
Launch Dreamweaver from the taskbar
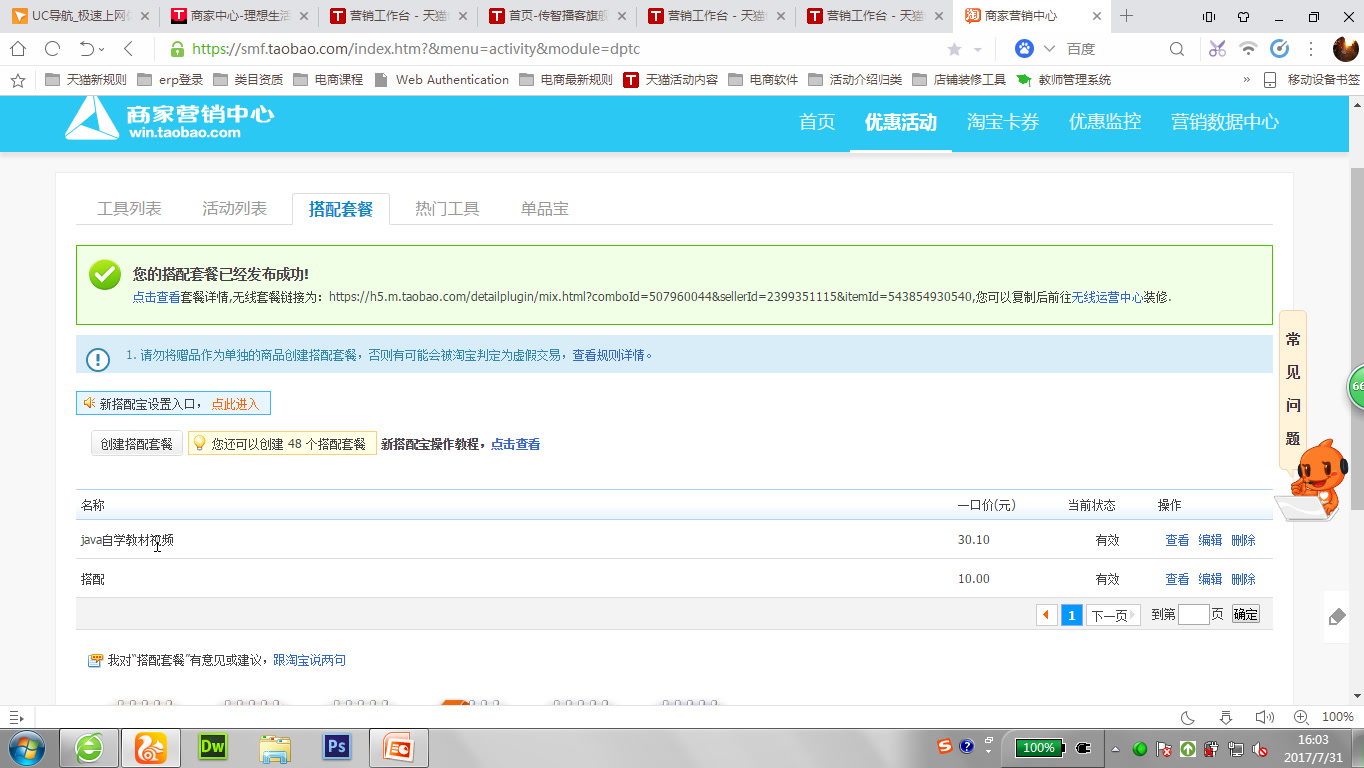pyautogui.click(x=212, y=747)
